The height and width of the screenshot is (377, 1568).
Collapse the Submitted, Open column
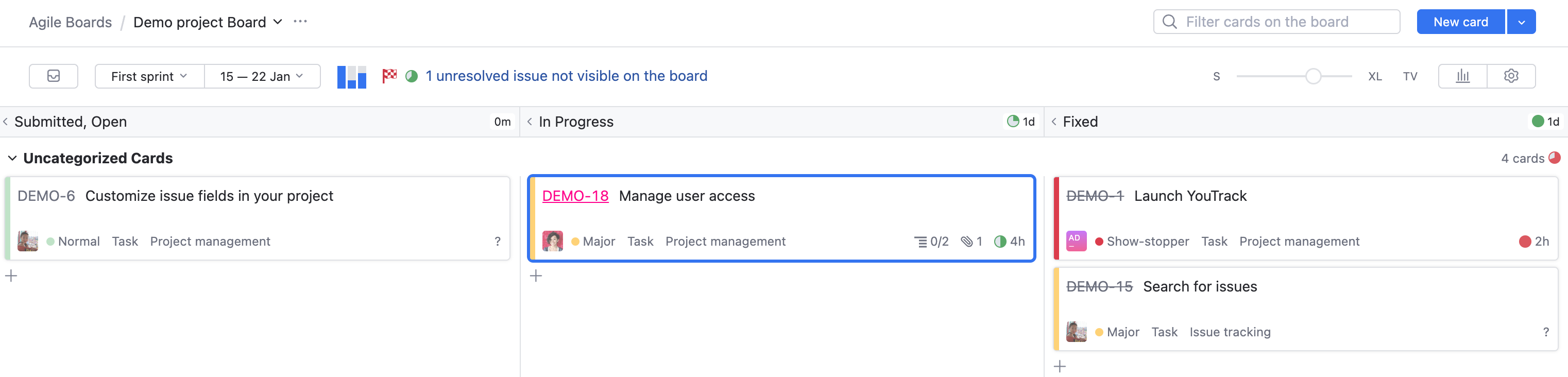click(x=6, y=122)
